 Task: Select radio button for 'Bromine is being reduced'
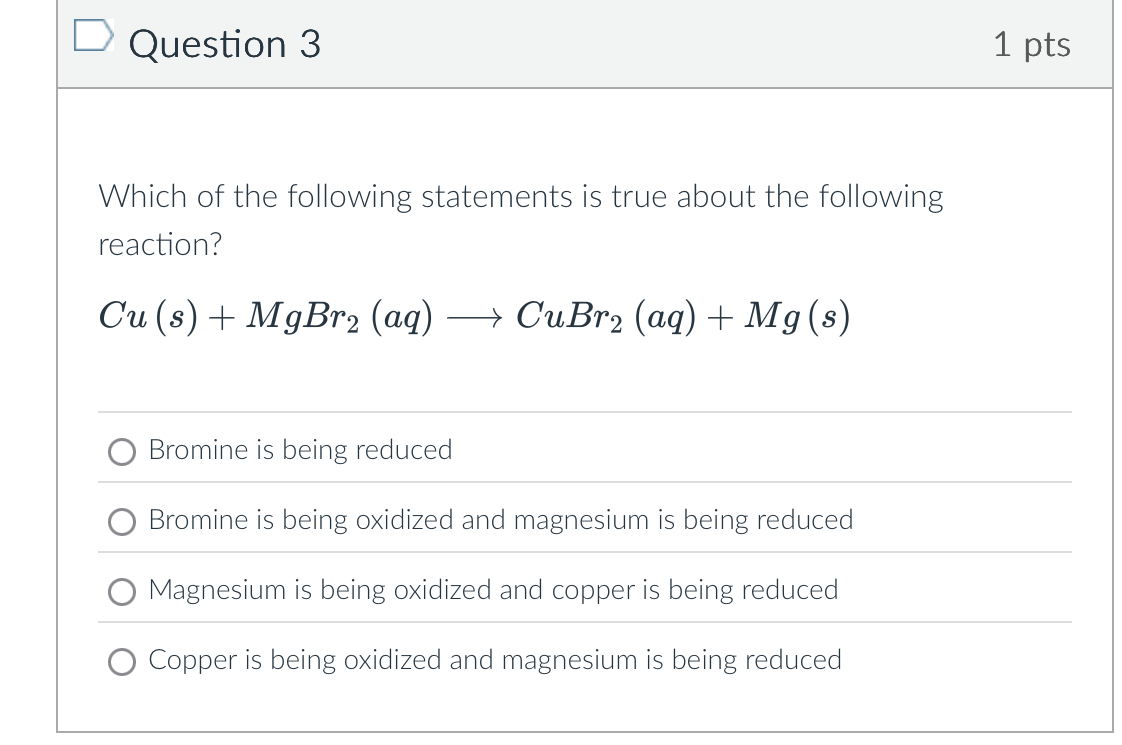point(121,451)
